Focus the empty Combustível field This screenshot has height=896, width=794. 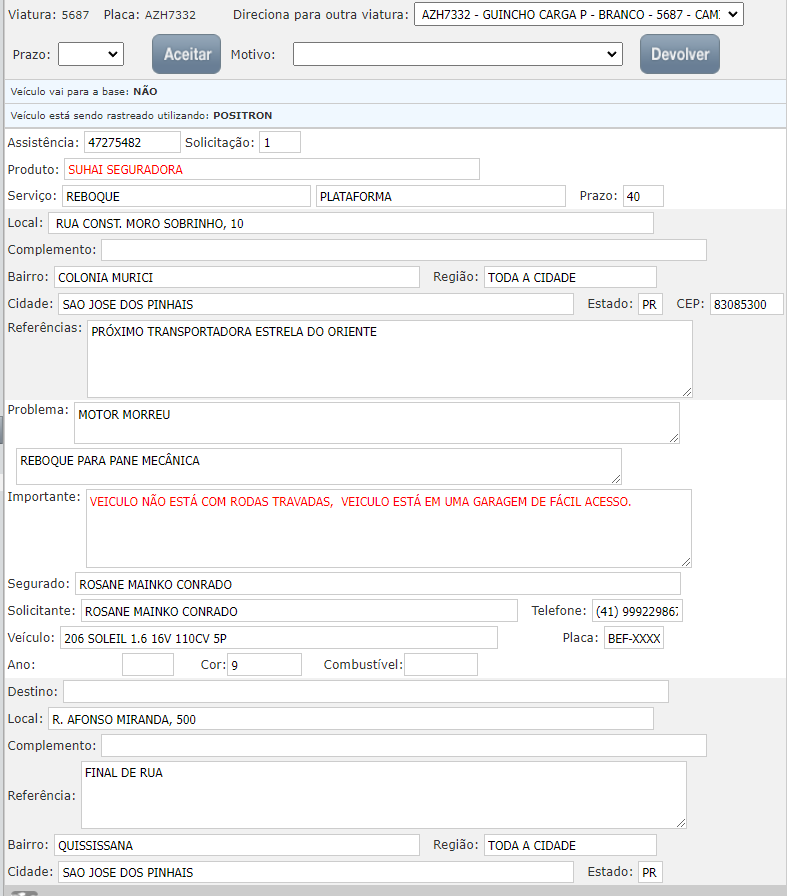coord(440,665)
